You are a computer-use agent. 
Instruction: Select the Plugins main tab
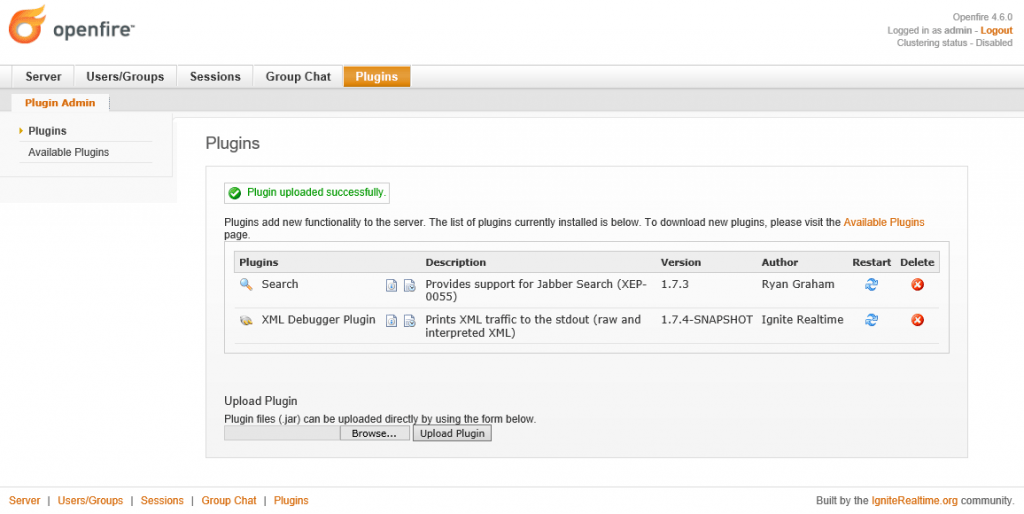click(x=377, y=76)
